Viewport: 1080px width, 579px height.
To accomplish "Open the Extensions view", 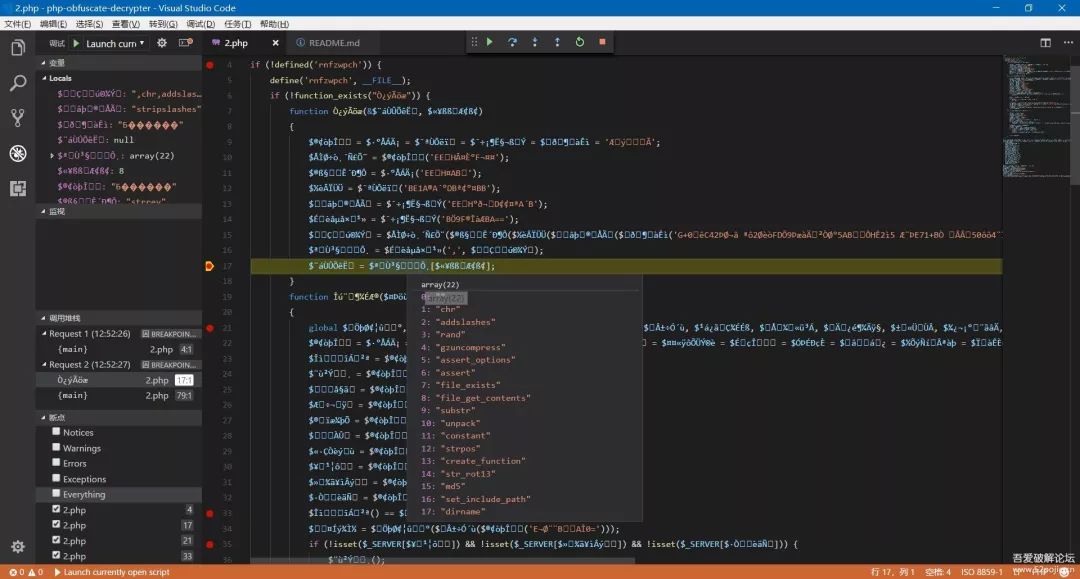I will pyautogui.click(x=16, y=188).
